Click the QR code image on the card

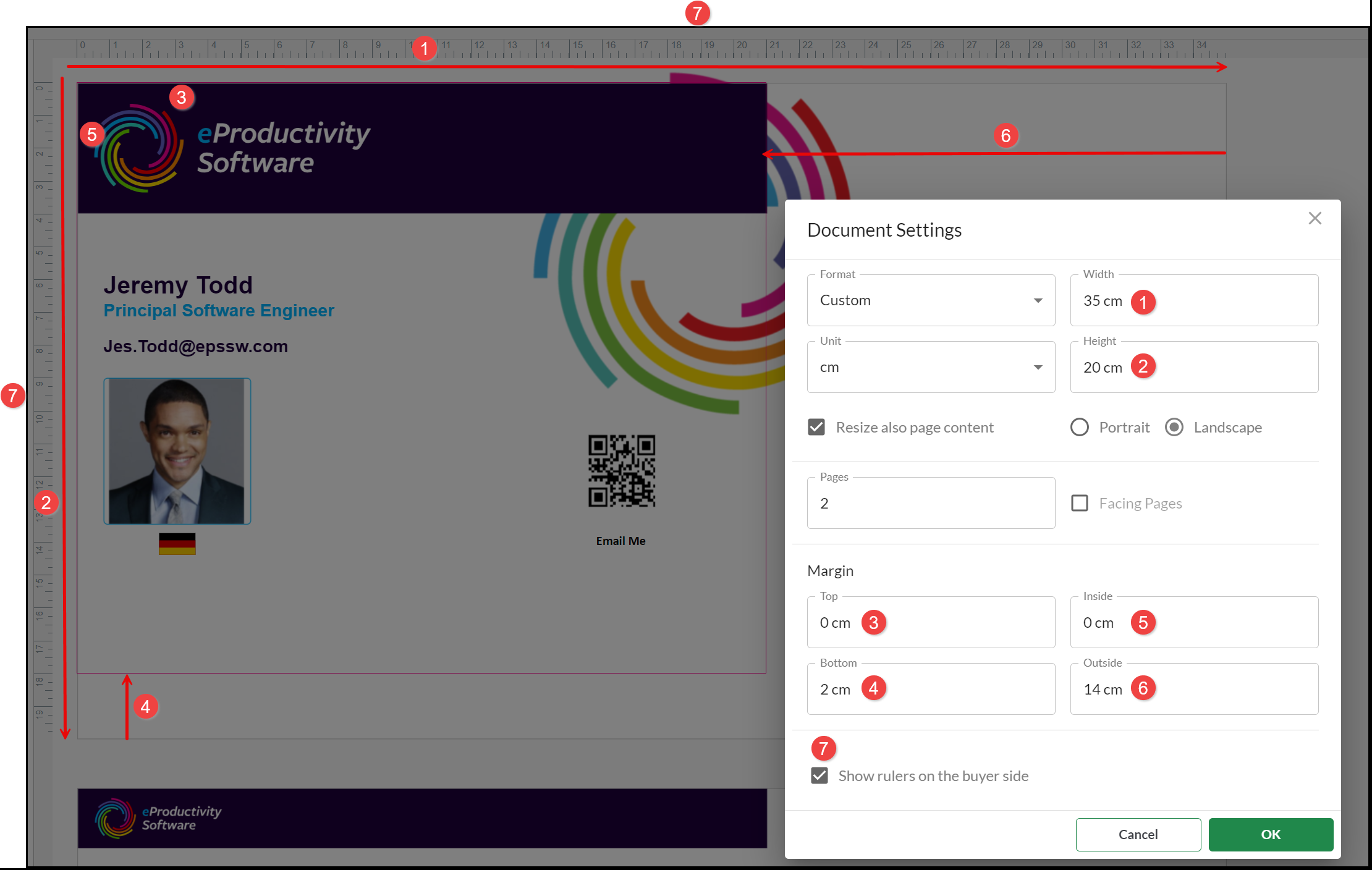point(621,471)
